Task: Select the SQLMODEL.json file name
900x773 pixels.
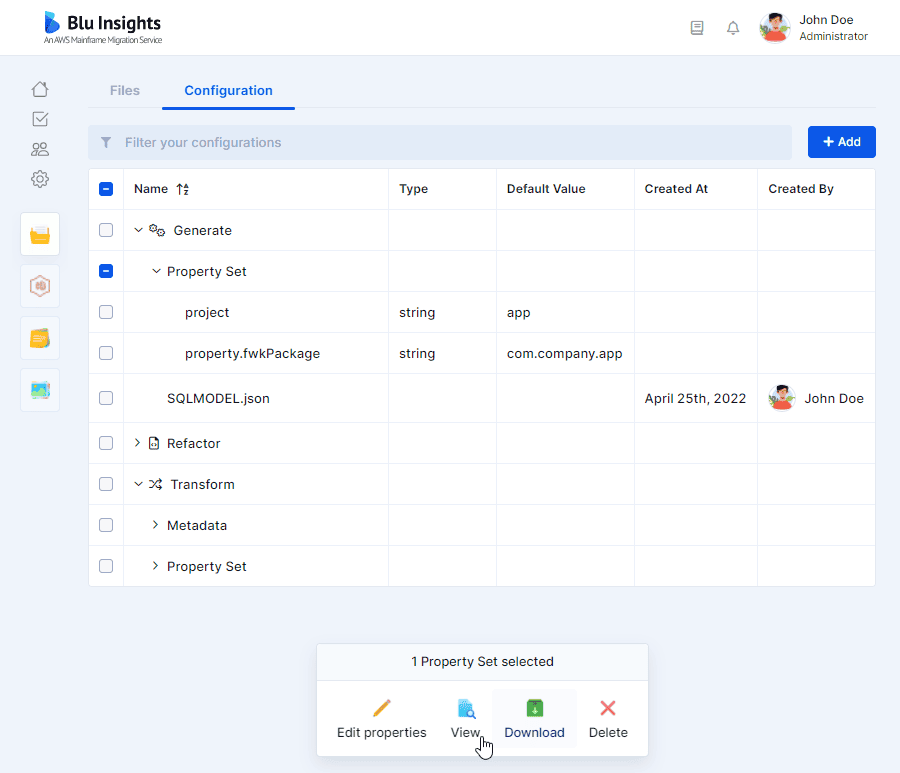Action: tap(218, 398)
